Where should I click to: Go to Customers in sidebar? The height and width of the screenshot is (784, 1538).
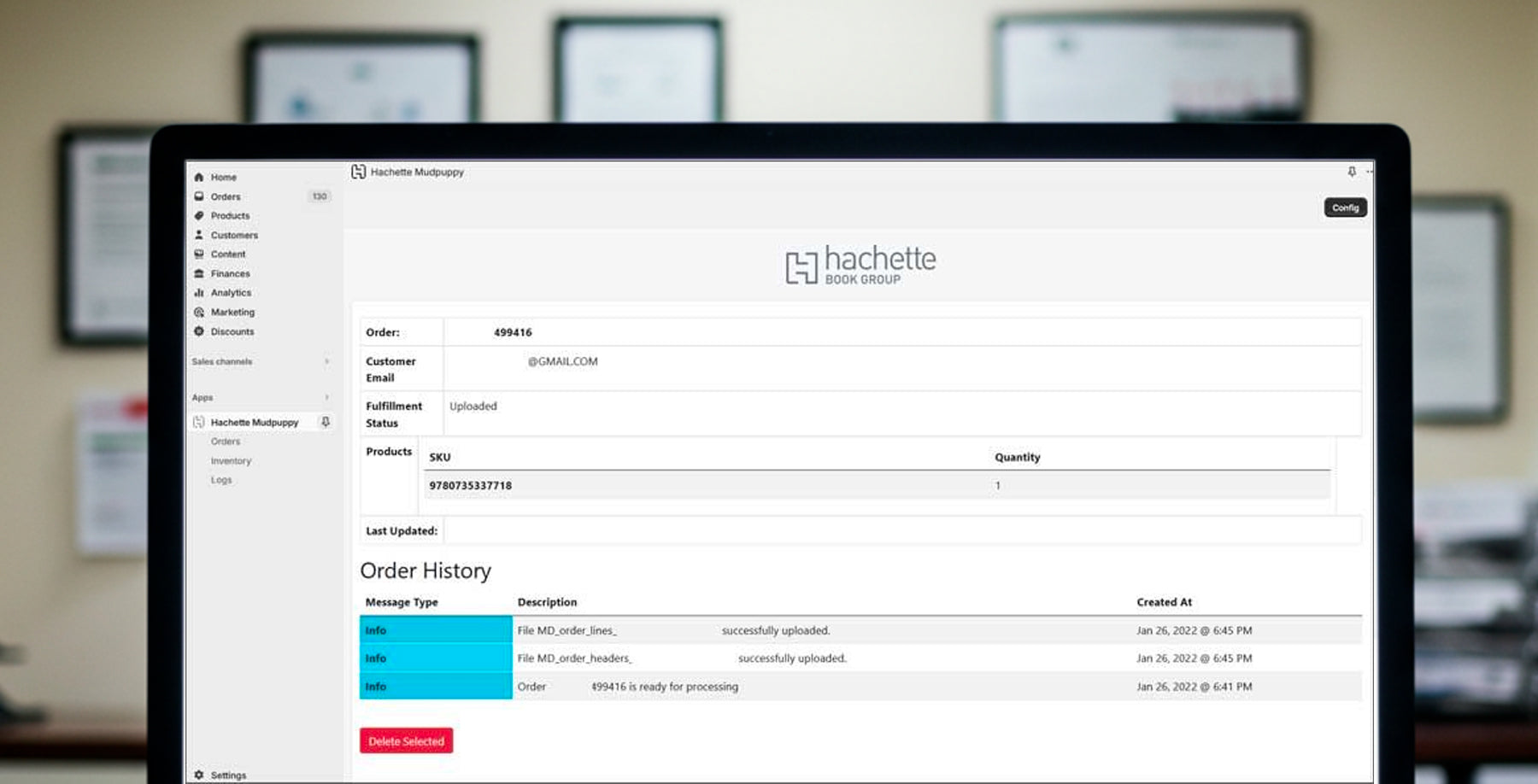tap(234, 235)
